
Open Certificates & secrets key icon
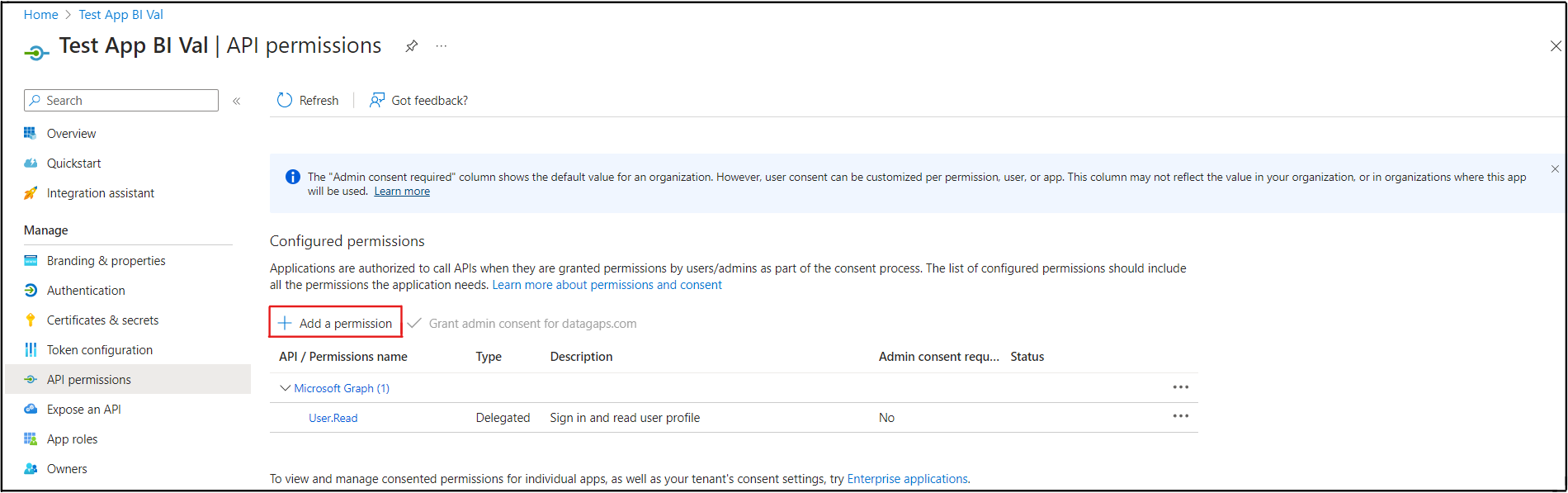tap(31, 320)
